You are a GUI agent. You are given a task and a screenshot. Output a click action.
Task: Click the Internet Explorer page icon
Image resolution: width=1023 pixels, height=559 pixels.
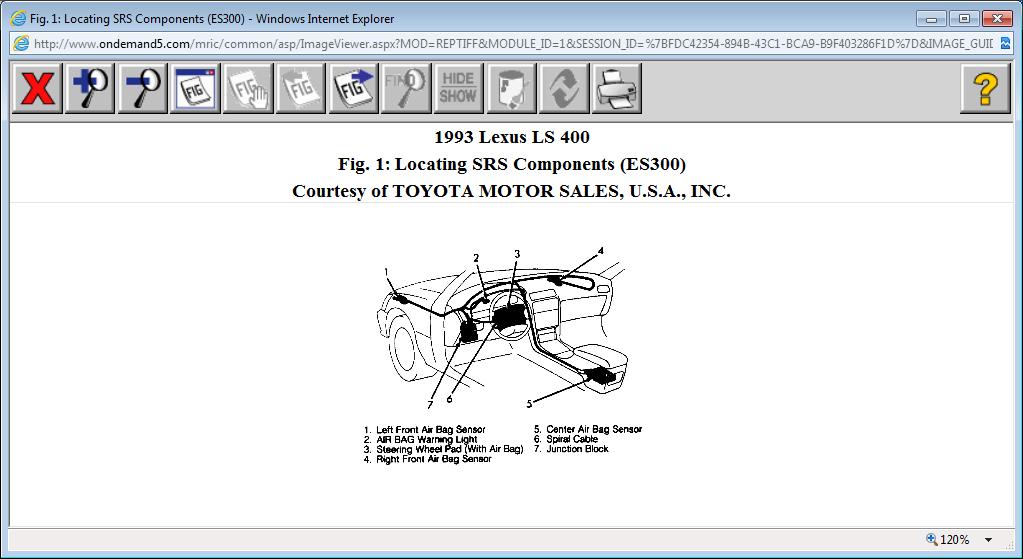(x=21, y=44)
